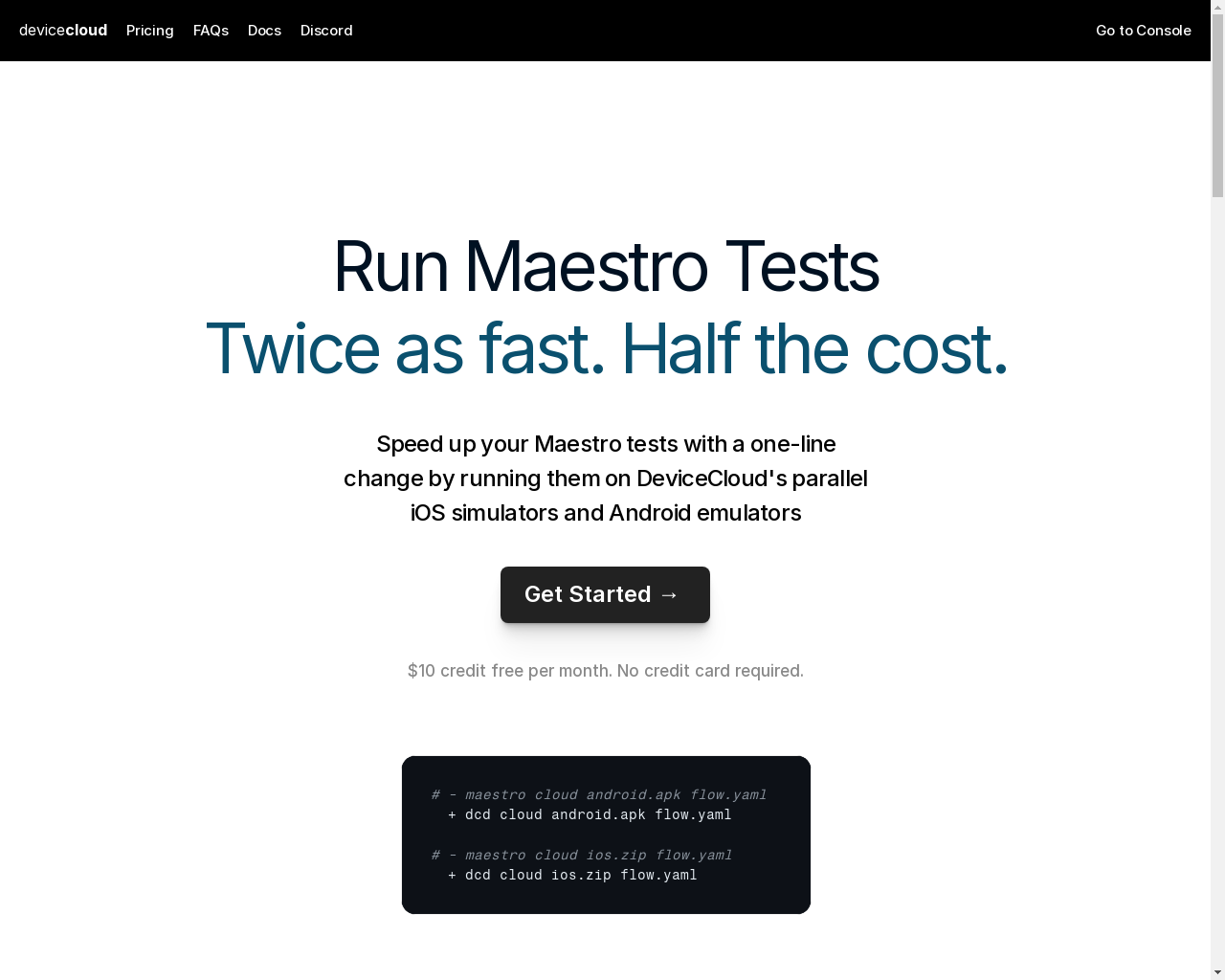This screenshot has width=1225, height=980.
Task: Click Go to Console
Action: pyautogui.click(x=1144, y=31)
